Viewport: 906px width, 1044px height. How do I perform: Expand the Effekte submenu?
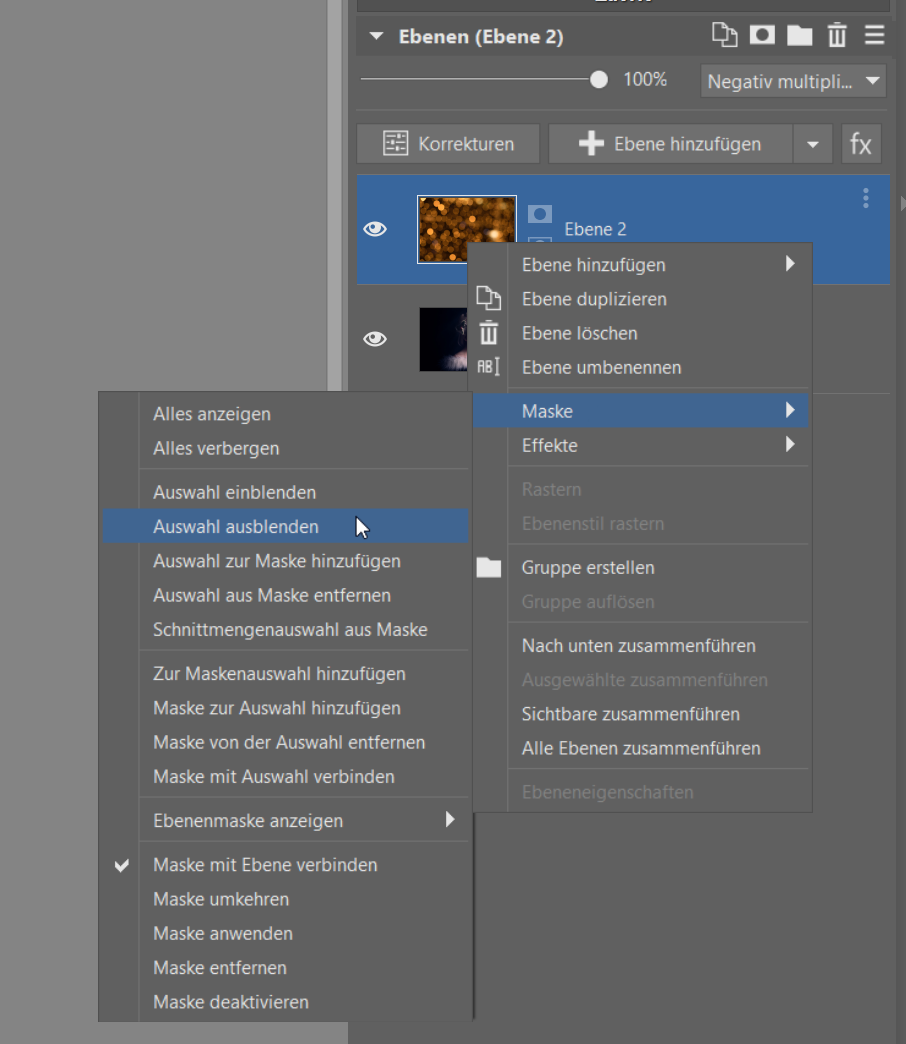790,444
